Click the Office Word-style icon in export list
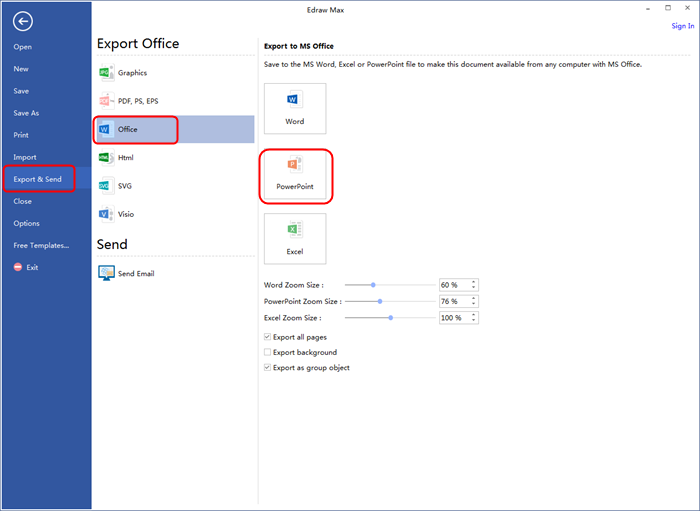The width and height of the screenshot is (700, 511). click(x=106, y=129)
